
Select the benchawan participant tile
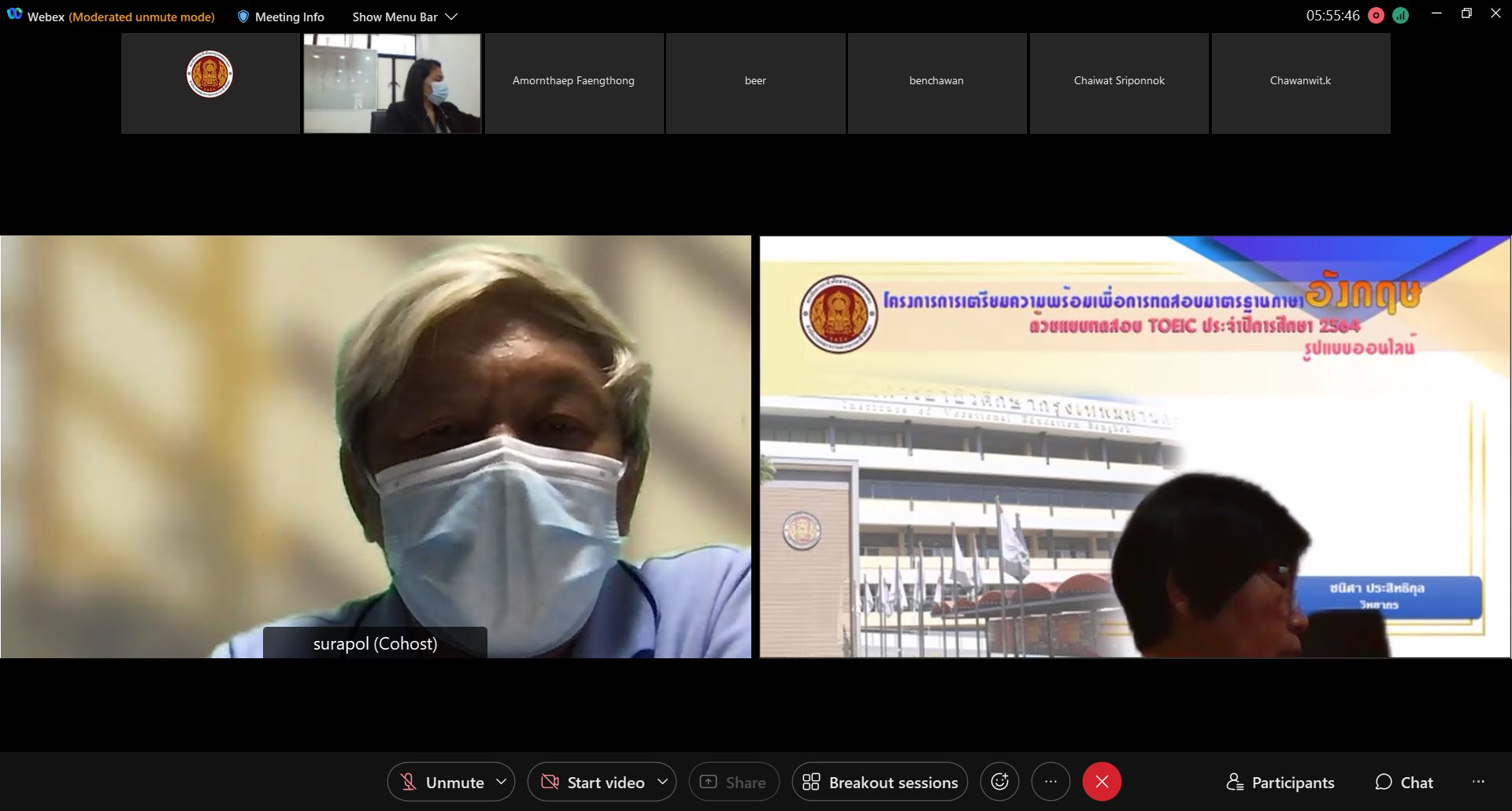(x=937, y=83)
